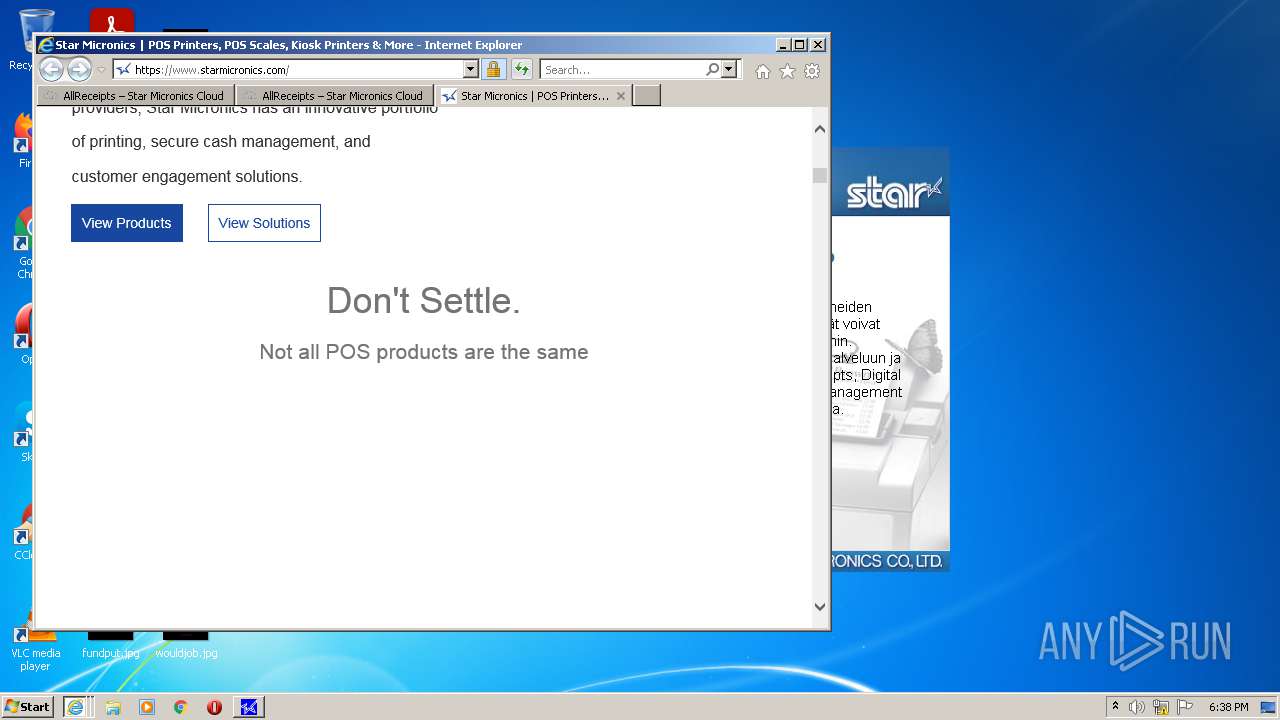The height and width of the screenshot is (720, 1280).
Task: Launch Opera from taskbar
Action: click(x=214, y=707)
